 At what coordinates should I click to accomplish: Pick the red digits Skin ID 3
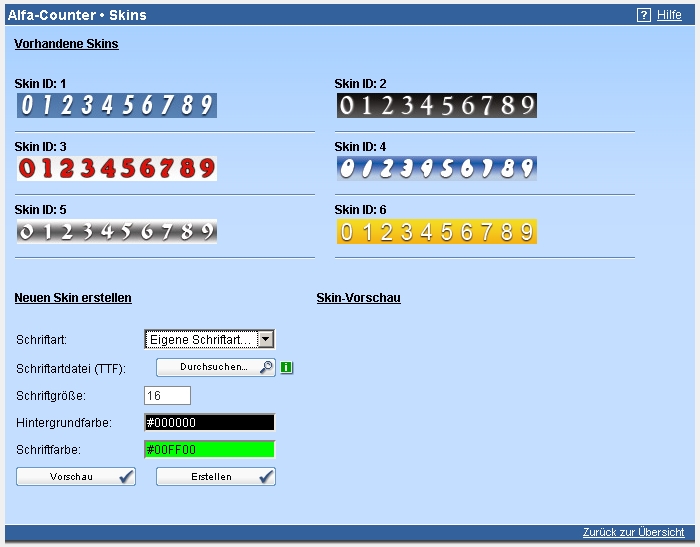116,168
